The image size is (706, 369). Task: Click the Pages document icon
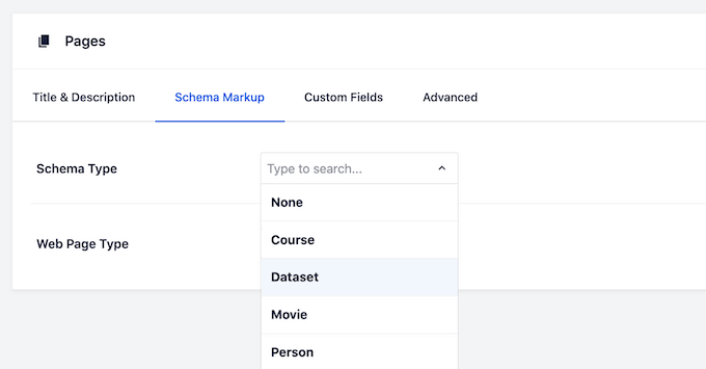44,41
